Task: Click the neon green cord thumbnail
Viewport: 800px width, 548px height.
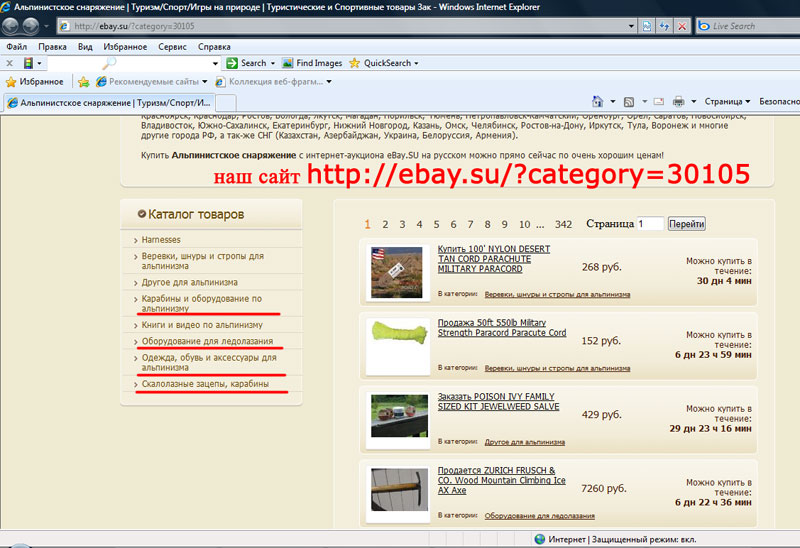Action: pos(399,332)
